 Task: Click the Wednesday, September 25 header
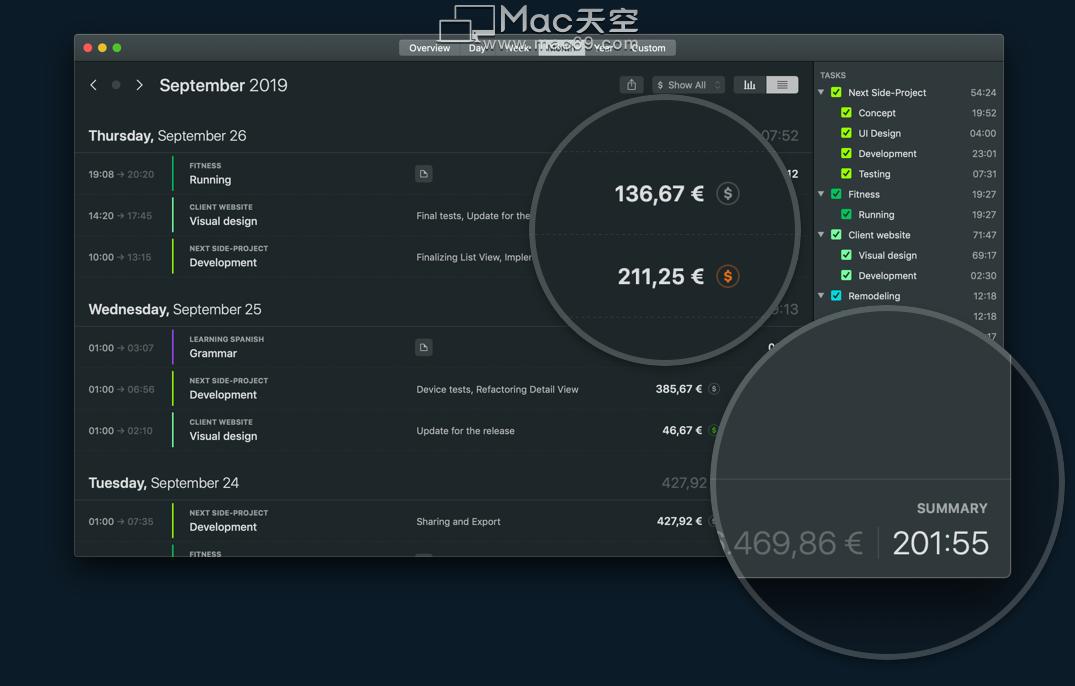pyautogui.click(x=175, y=309)
